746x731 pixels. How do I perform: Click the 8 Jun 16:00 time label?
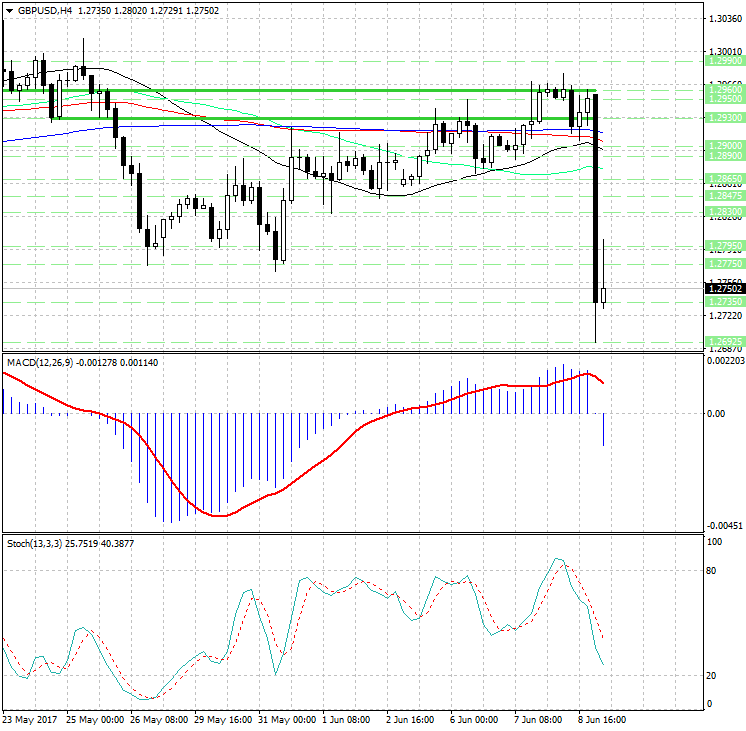(x=602, y=720)
